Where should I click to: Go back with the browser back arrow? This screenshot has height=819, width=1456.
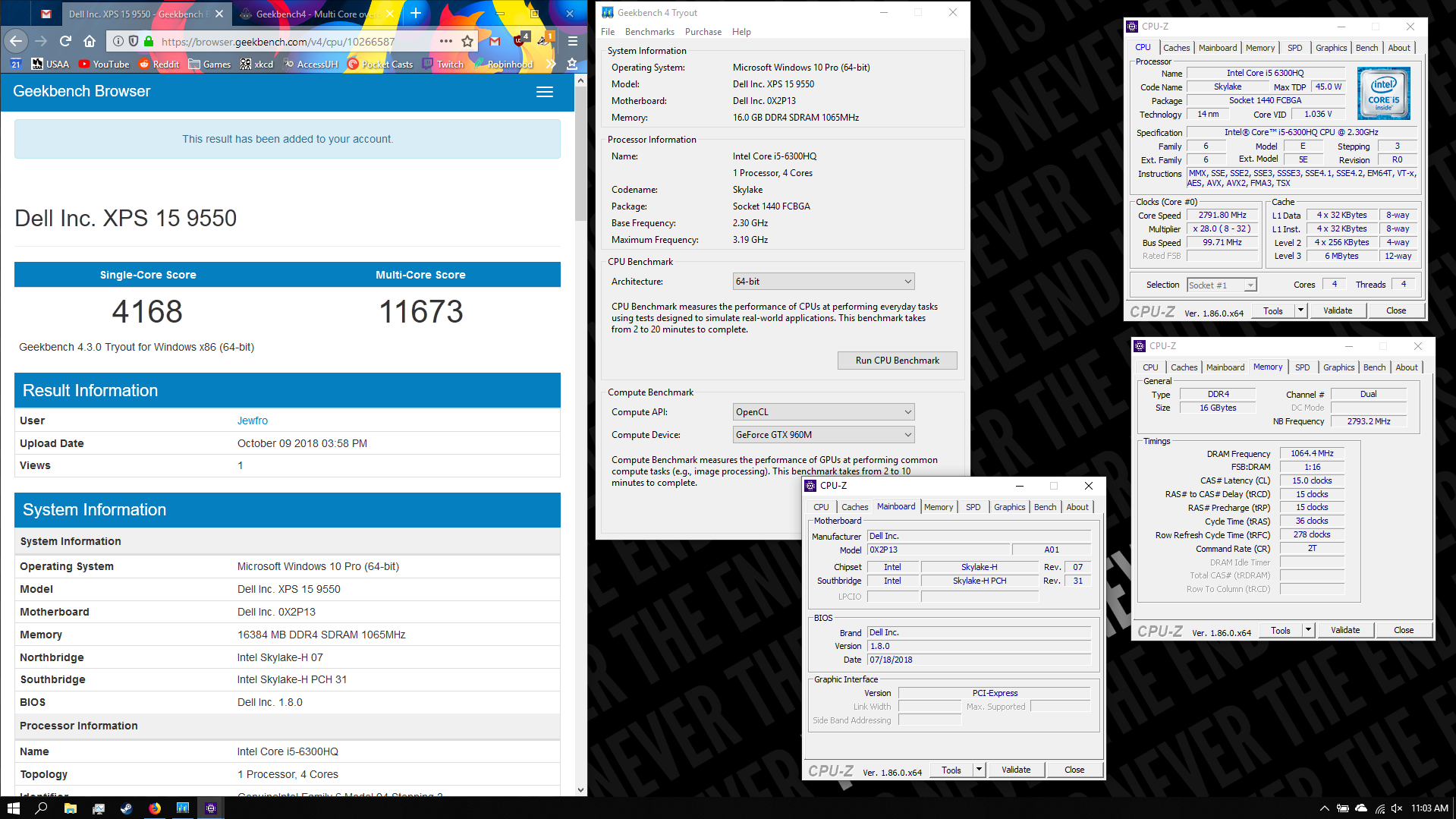pyautogui.click(x=16, y=41)
